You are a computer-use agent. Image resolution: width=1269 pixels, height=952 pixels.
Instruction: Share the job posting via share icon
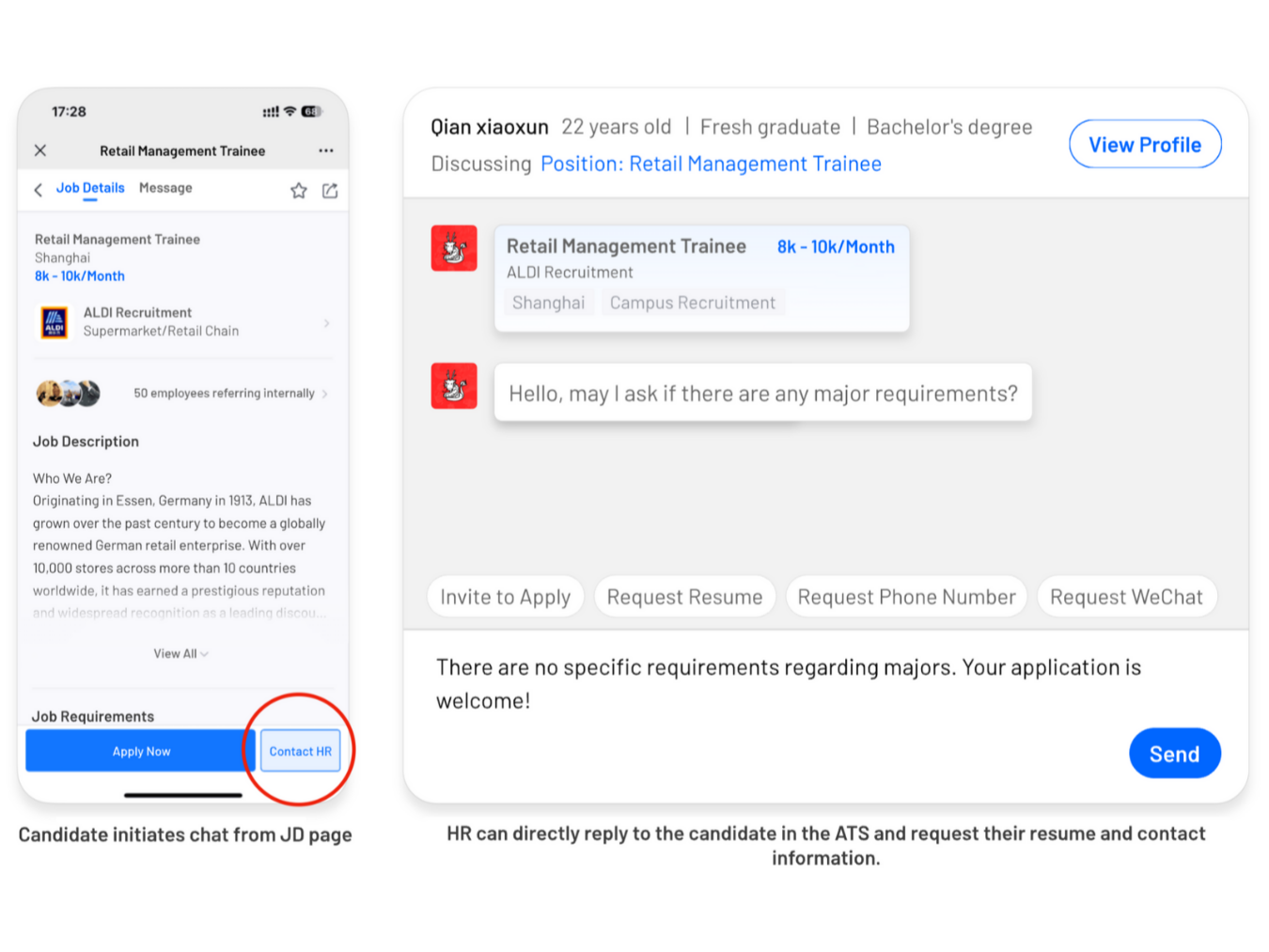[x=330, y=191]
